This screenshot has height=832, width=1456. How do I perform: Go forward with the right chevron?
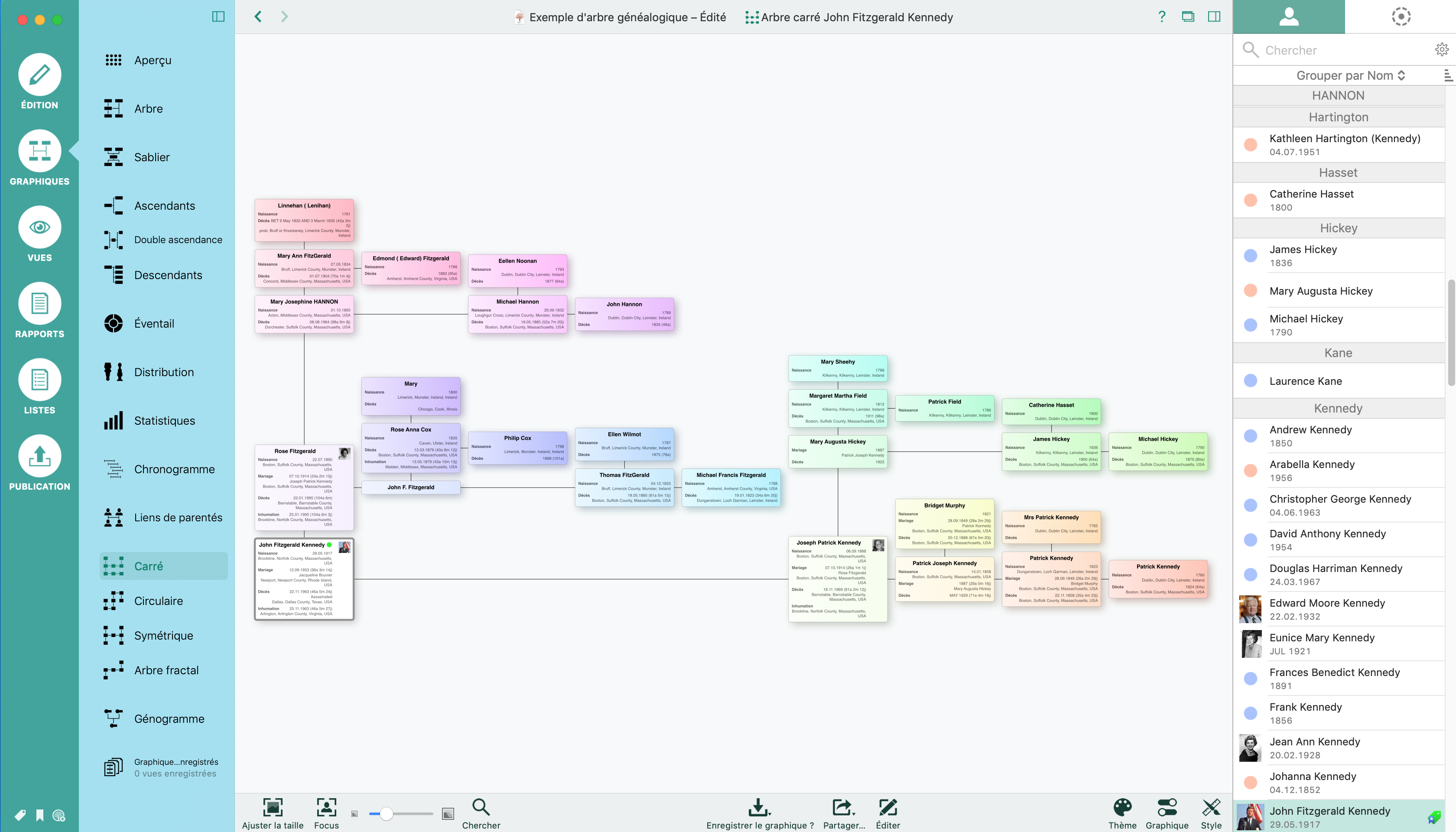(285, 16)
